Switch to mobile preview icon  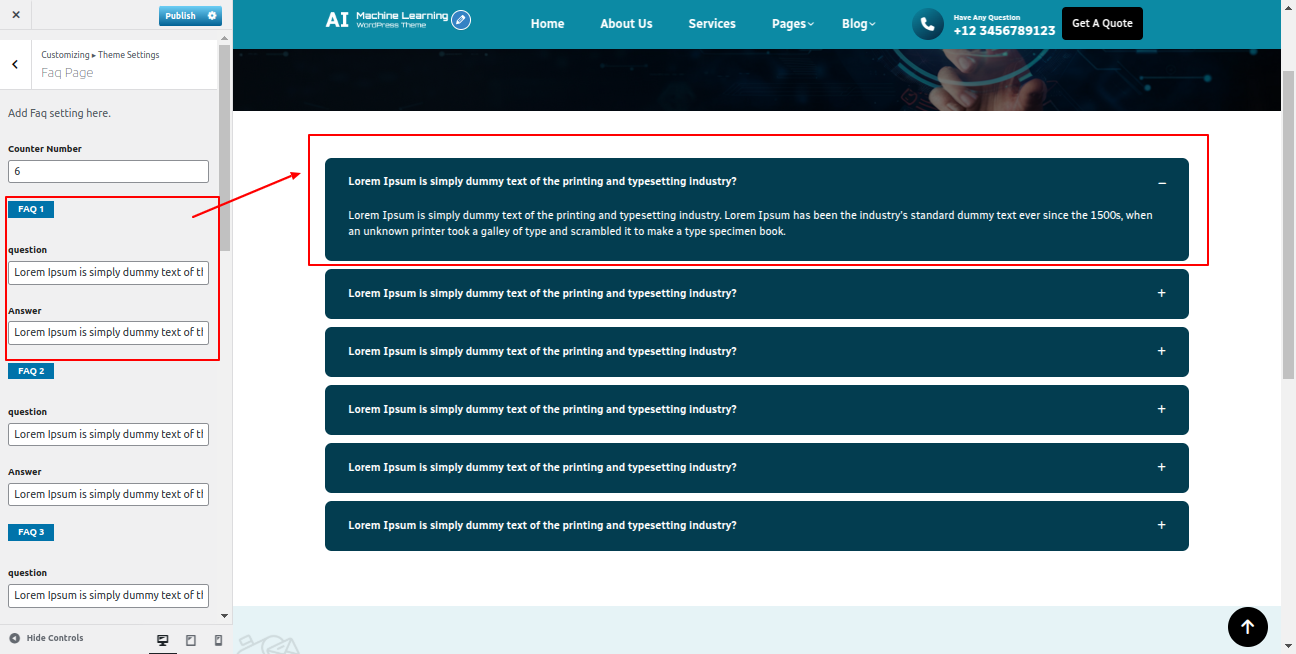pos(218,640)
